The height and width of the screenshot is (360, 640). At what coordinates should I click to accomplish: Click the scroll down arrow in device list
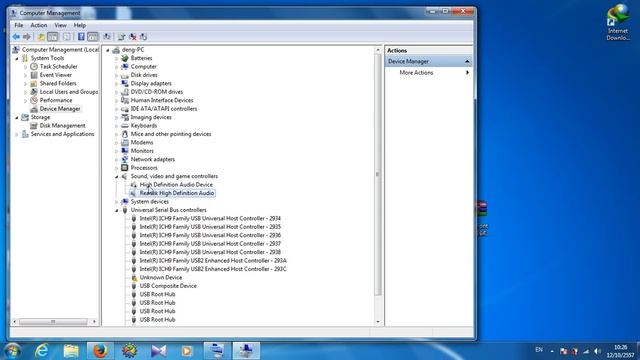(378, 322)
